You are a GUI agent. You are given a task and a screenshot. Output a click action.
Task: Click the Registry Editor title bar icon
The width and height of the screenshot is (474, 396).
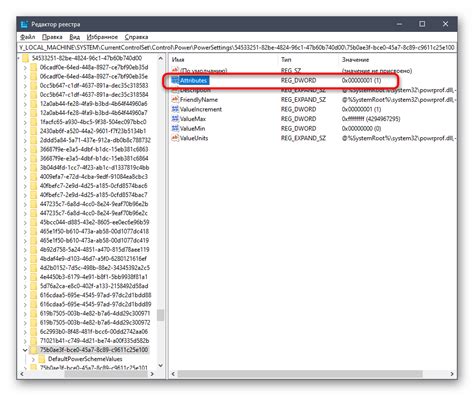tap(24, 24)
